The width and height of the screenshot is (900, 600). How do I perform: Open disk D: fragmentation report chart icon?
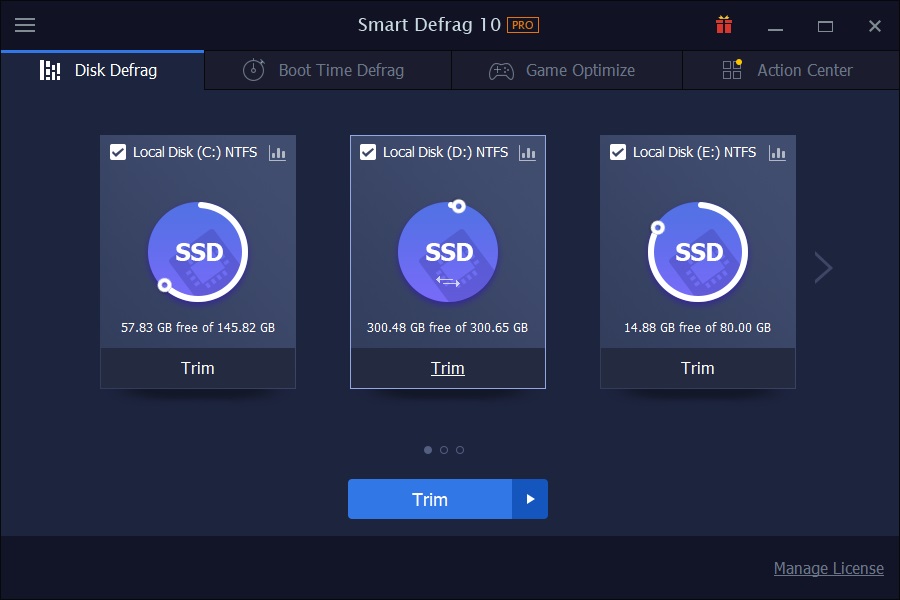pyautogui.click(x=527, y=153)
